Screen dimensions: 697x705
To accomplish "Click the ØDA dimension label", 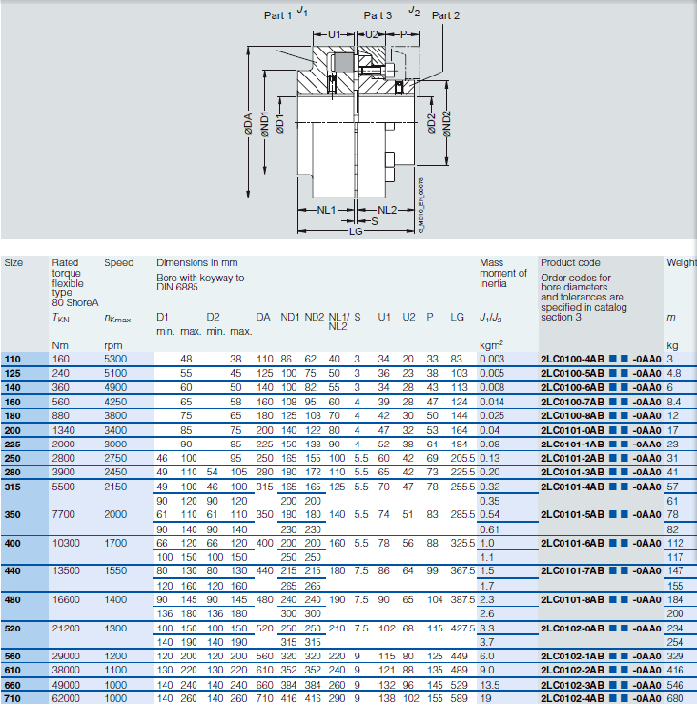I will click(247, 124).
